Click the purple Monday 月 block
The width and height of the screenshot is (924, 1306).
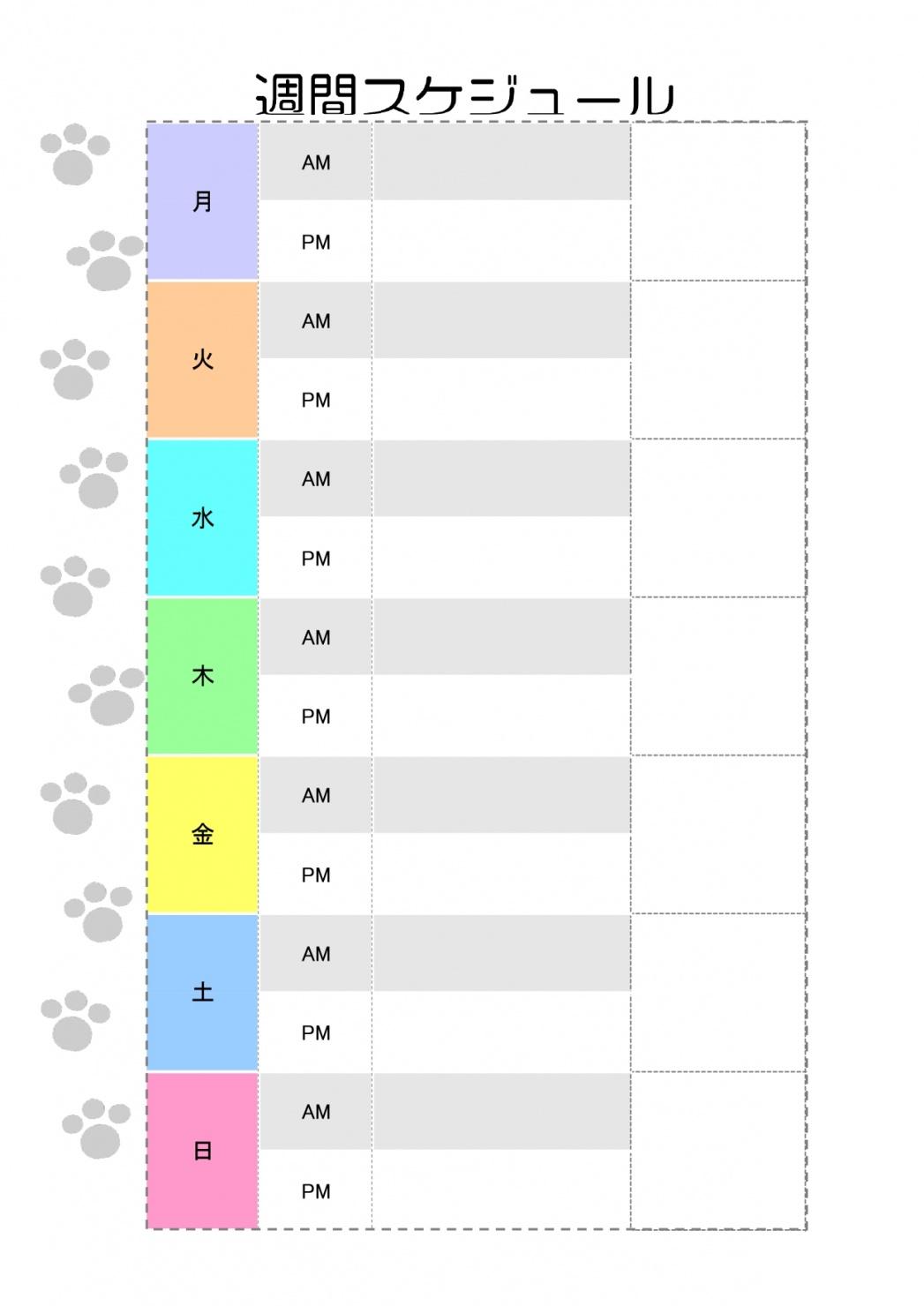(x=202, y=201)
